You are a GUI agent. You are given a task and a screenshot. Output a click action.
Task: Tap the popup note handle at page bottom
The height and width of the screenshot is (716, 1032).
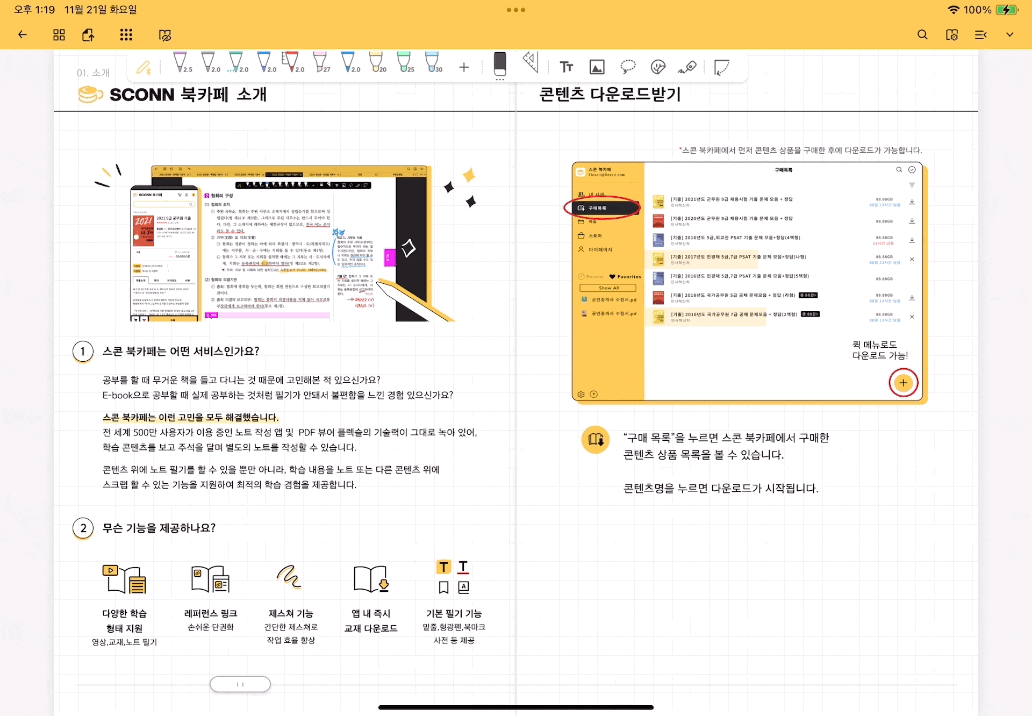tap(240, 684)
